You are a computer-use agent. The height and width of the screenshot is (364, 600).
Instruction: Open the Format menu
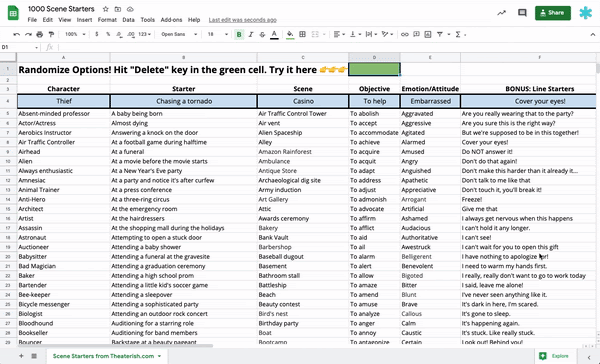(107, 20)
